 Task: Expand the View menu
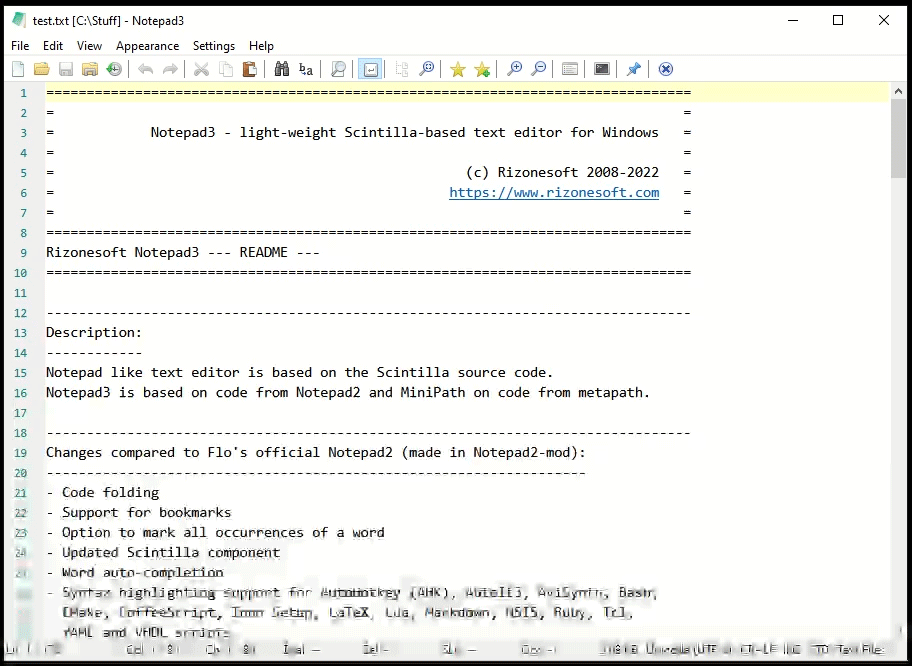(89, 46)
